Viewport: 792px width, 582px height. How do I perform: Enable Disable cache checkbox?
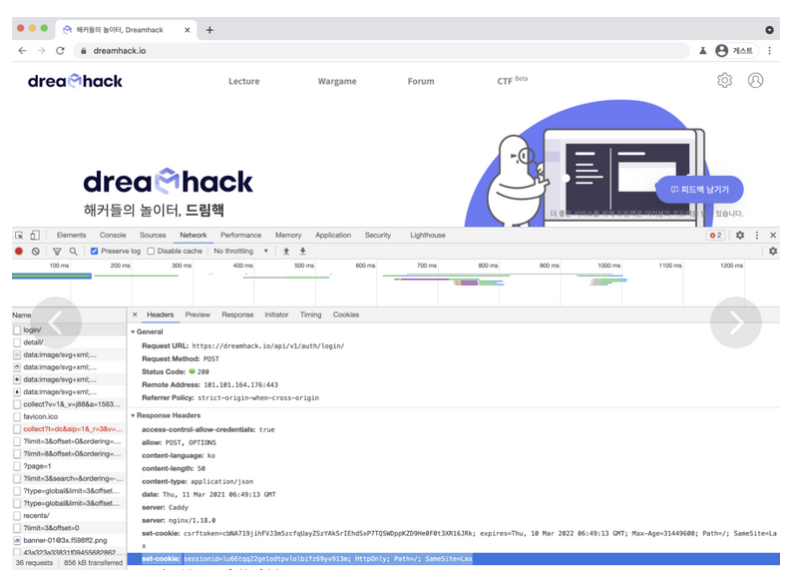(x=151, y=251)
